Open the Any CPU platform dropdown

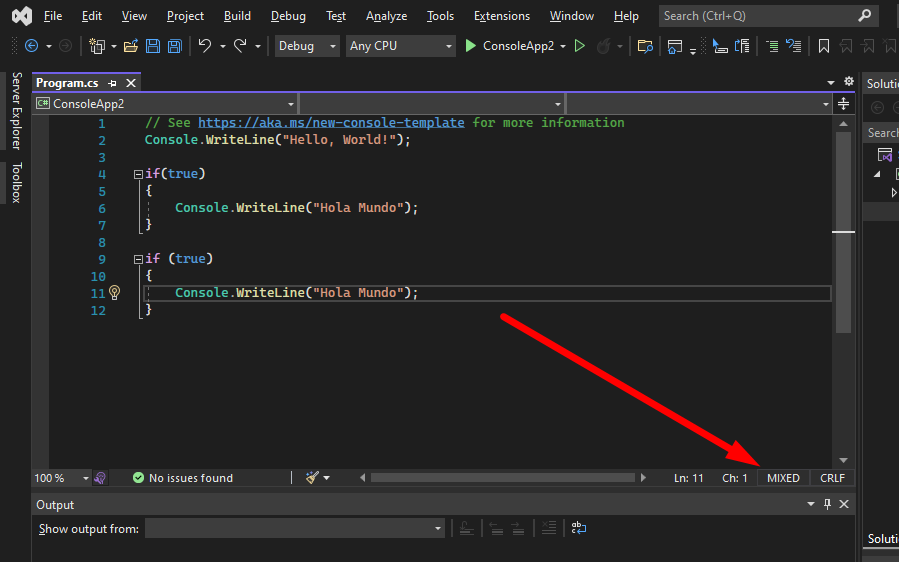399,46
